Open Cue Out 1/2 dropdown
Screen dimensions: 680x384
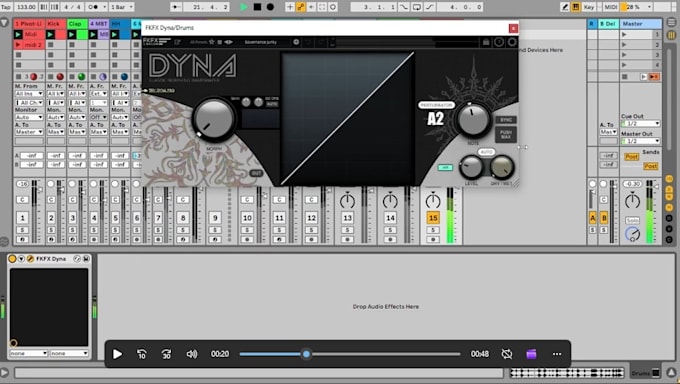coord(641,124)
